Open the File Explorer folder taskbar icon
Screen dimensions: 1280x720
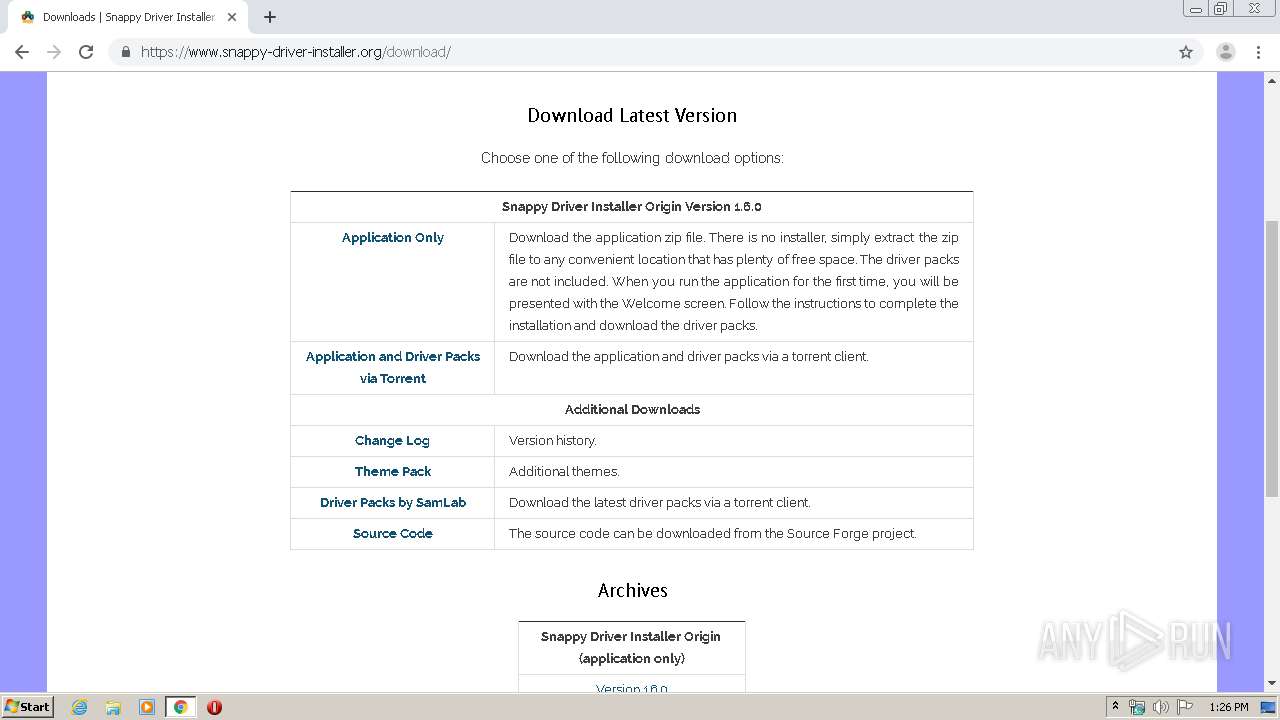113,707
